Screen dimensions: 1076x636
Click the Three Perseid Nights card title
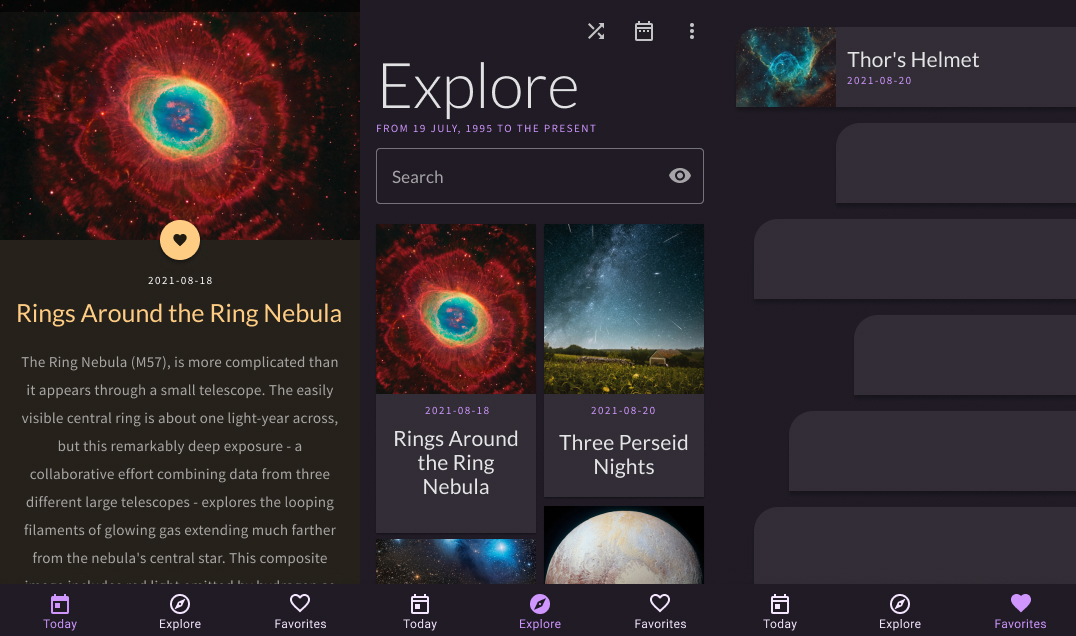click(x=624, y=455)
